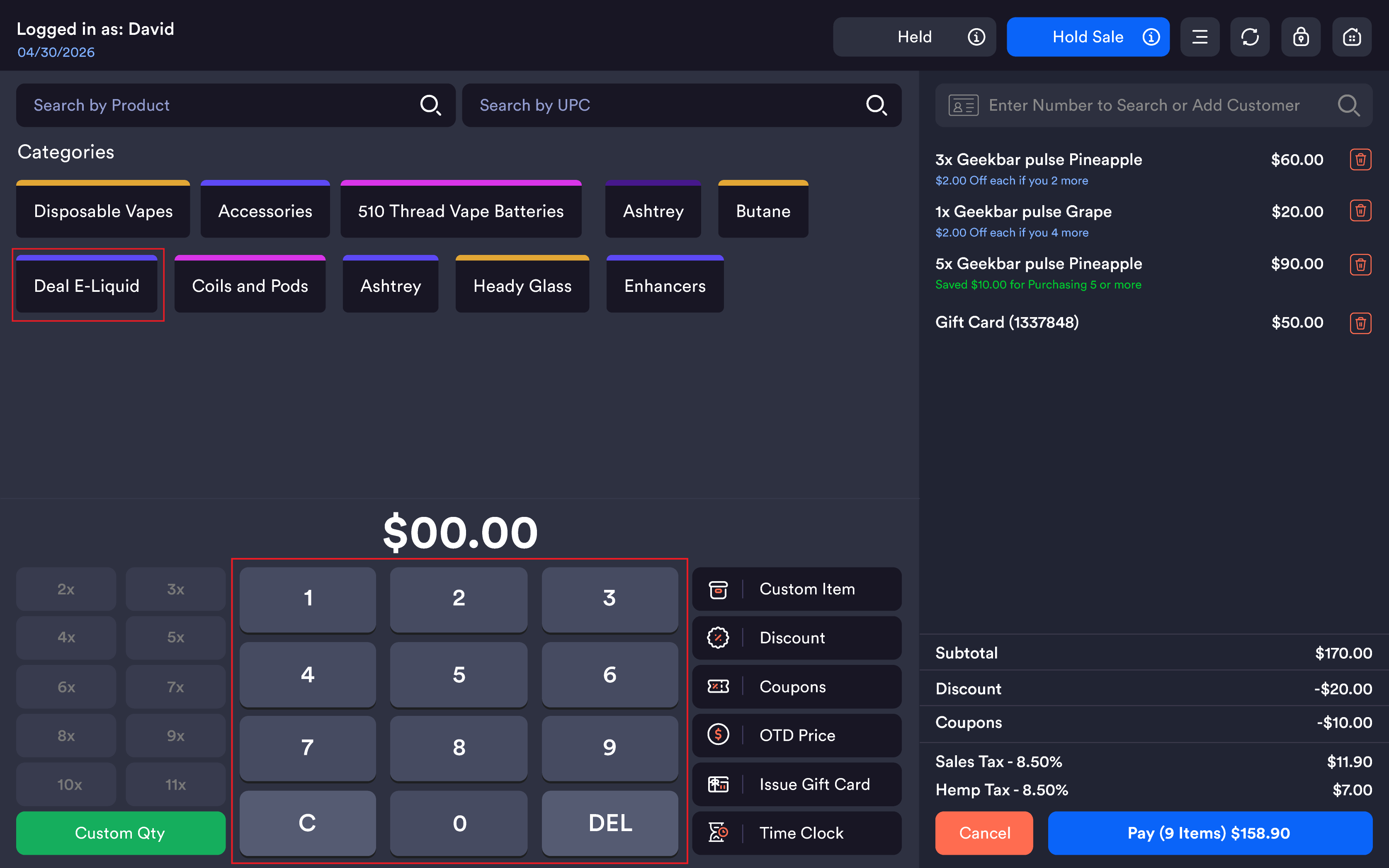Click the Hold Sale info icon

click(x=1151, y=37)
